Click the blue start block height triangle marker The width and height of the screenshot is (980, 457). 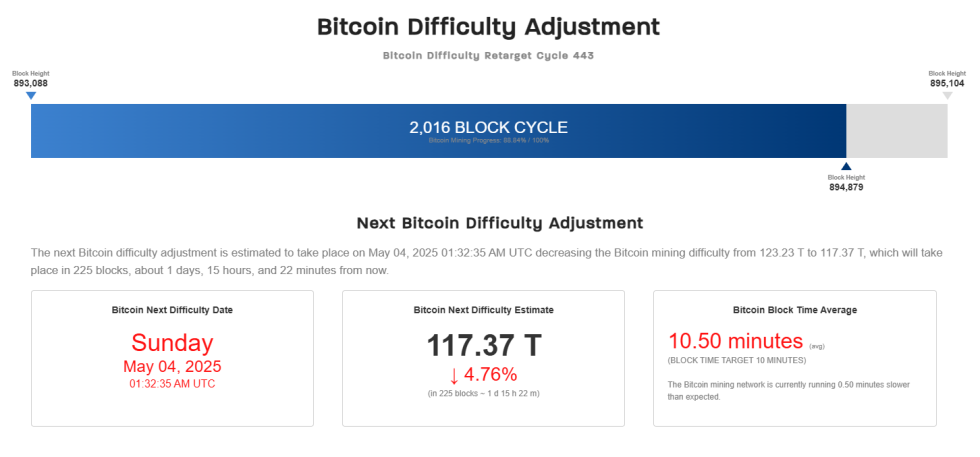[x=31, y=96]
